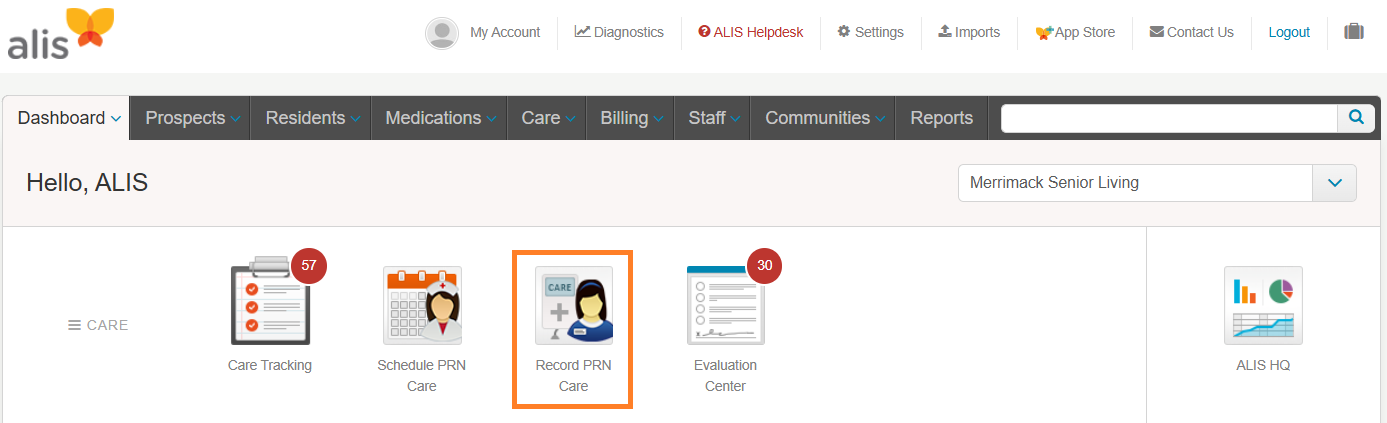Click the 30 badge on Evaluation Center
Screen dimensions: 1387x423
click(764, 266)
